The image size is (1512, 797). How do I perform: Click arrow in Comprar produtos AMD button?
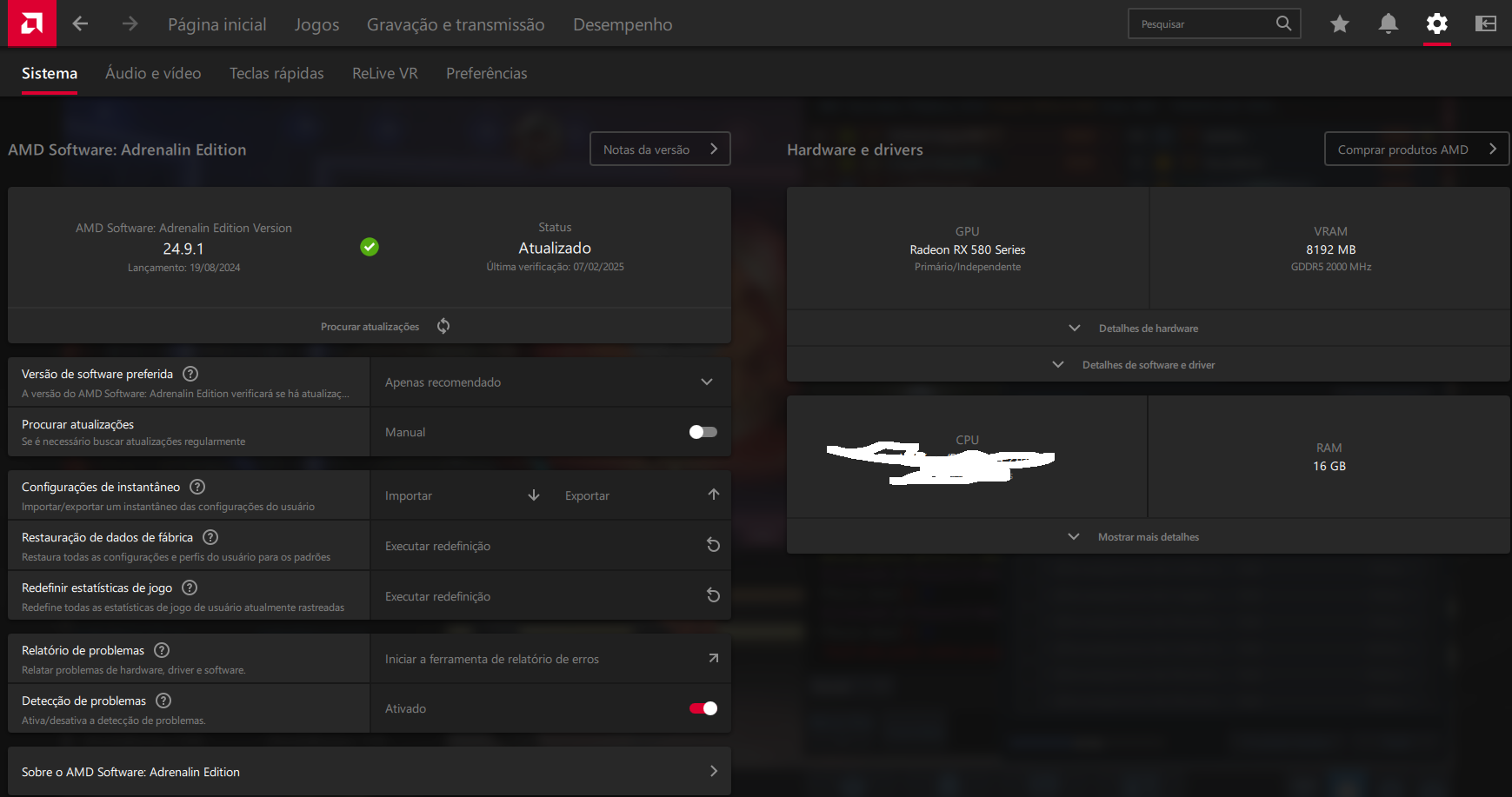click(1493, 149)
